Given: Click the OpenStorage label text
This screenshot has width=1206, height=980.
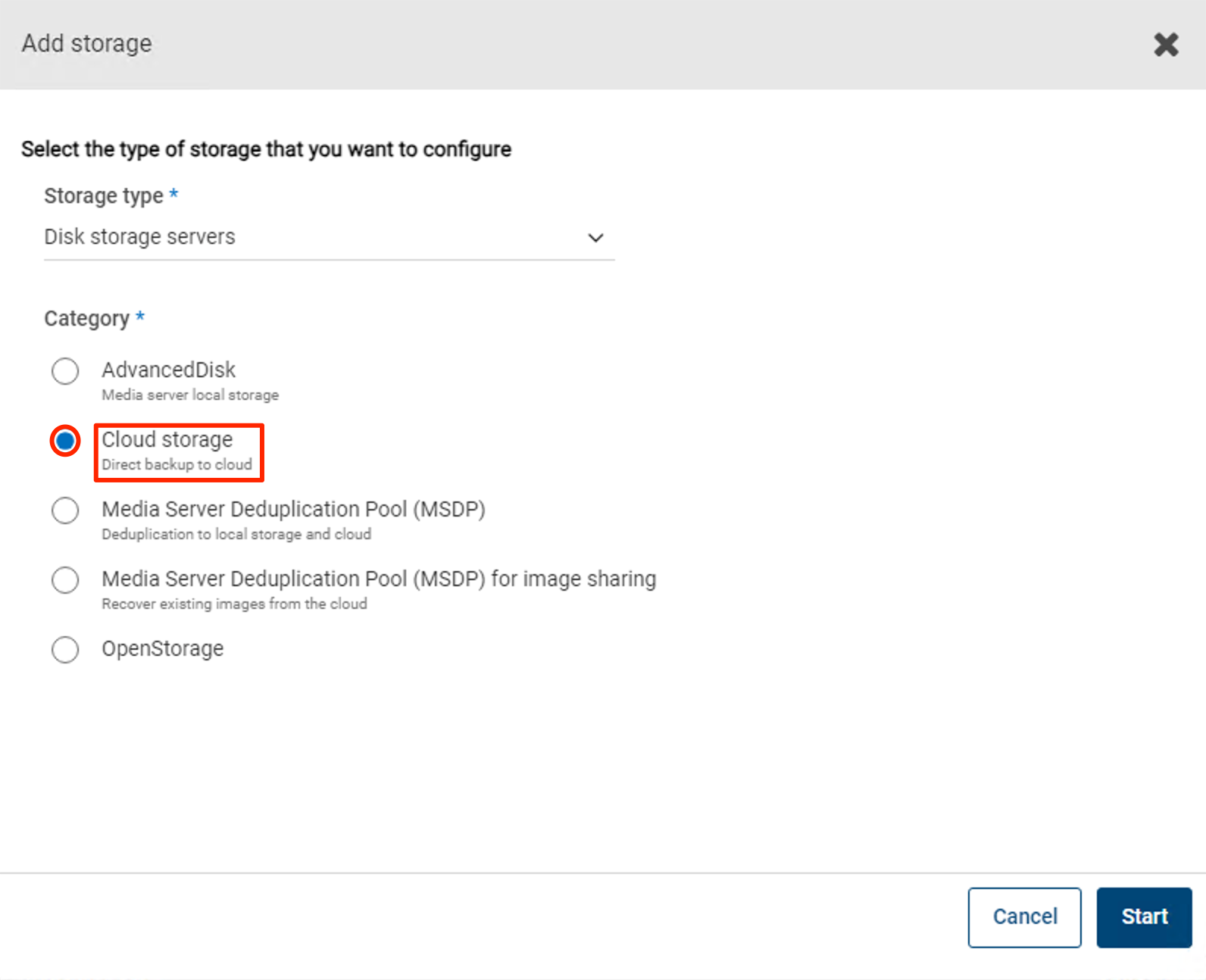Looking at the screenshot, I should pos(163,649).
